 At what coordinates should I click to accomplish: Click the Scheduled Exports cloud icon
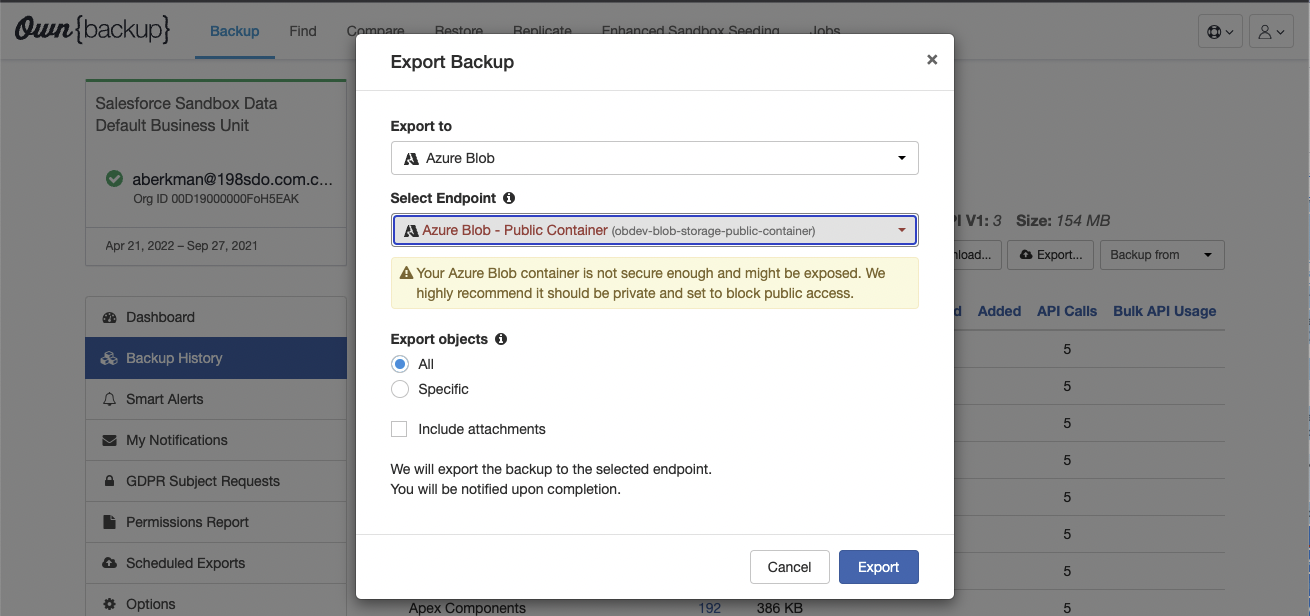110,563
